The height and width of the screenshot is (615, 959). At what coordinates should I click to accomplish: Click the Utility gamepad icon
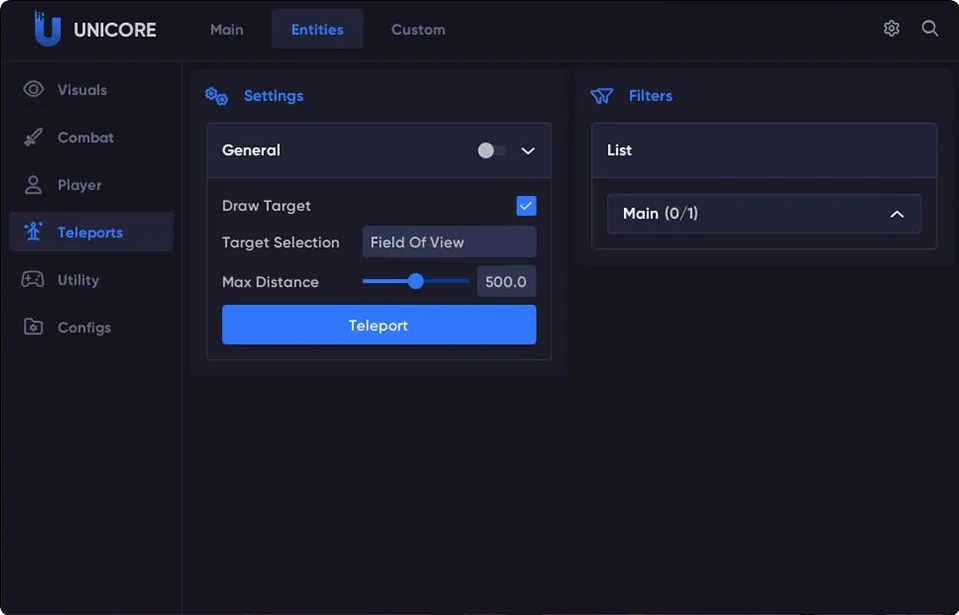(x=34, y=280)
